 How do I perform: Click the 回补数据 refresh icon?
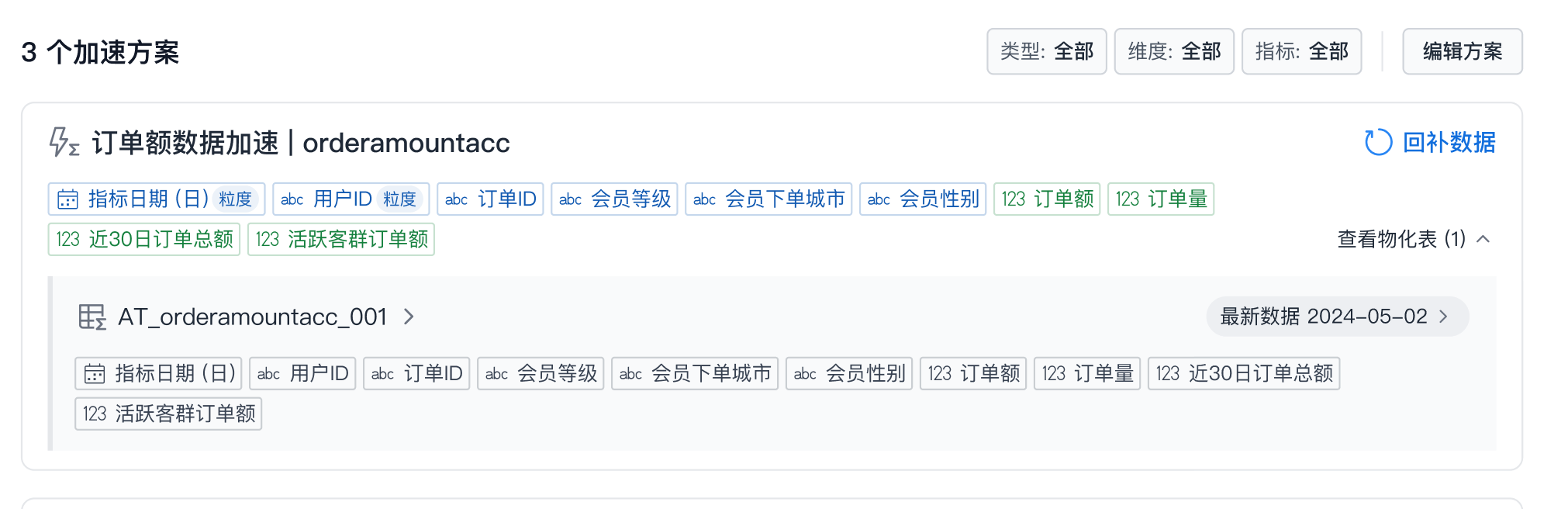tap(1378, 143)
